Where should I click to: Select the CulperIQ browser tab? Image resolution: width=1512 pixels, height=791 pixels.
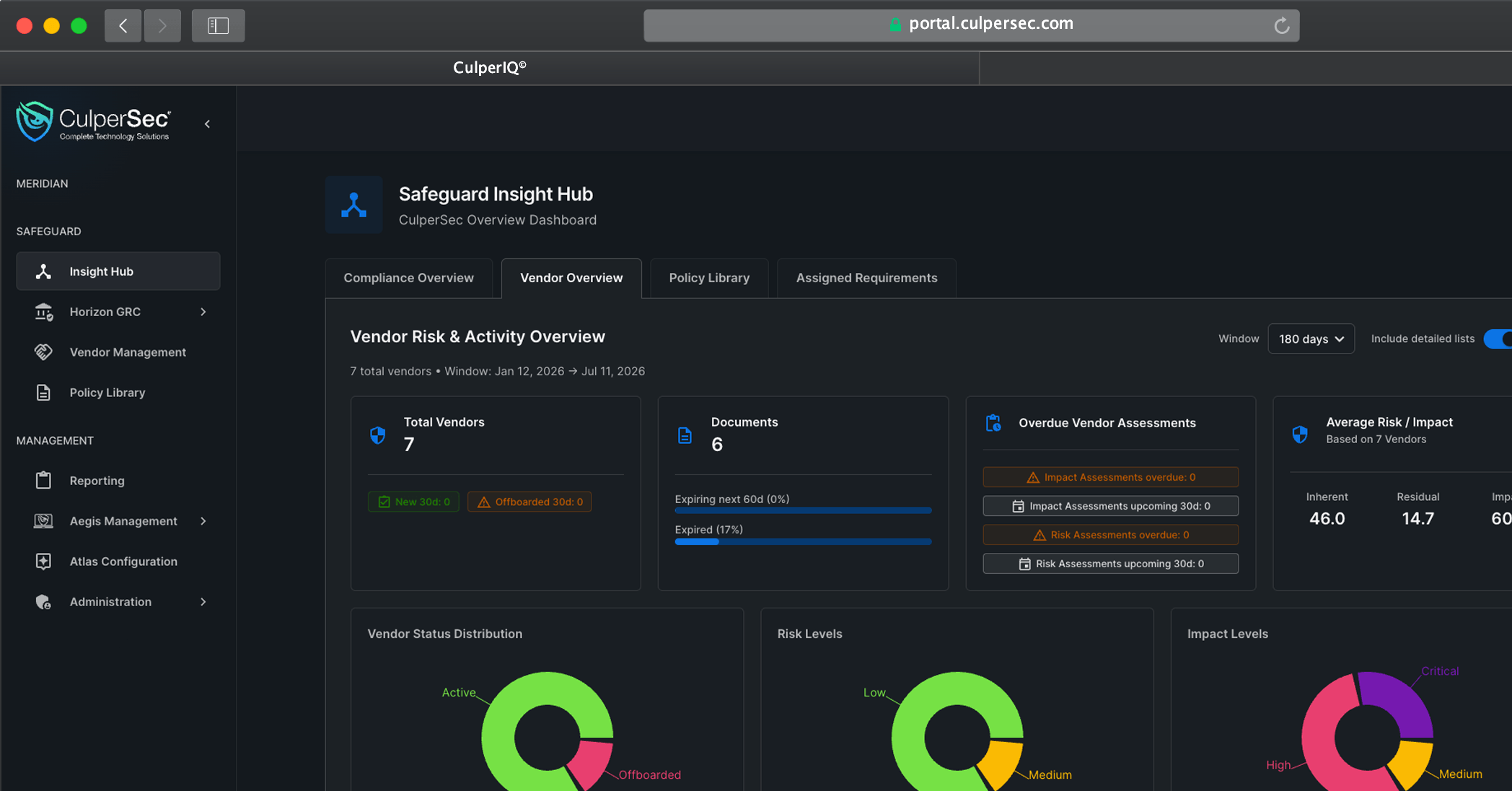click(x=490, y=68)
